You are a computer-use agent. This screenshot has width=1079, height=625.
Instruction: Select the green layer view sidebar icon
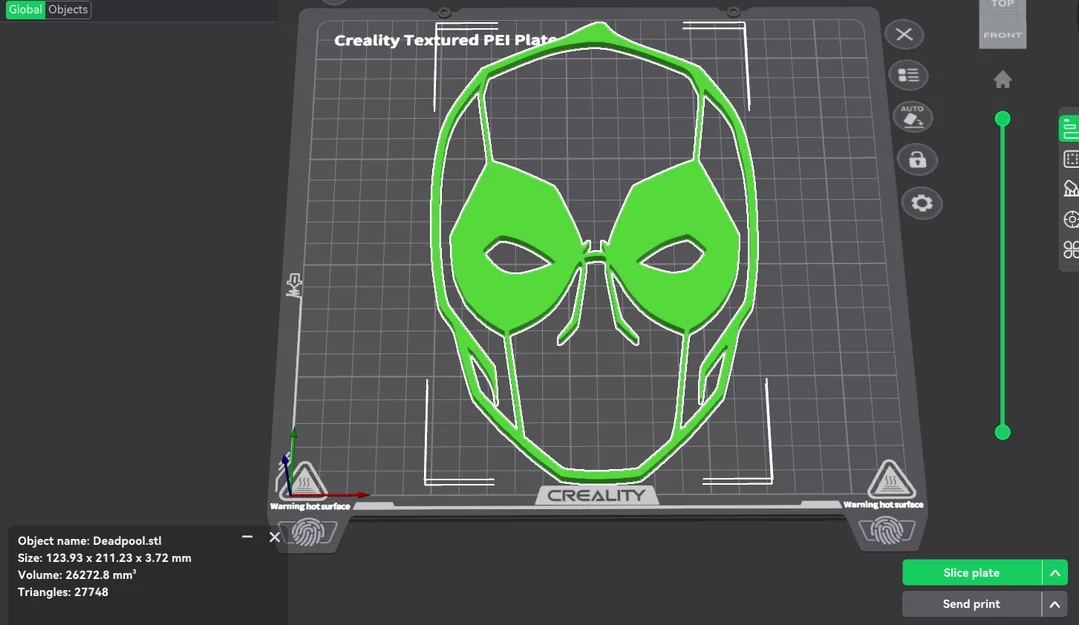coord(1069,129)
